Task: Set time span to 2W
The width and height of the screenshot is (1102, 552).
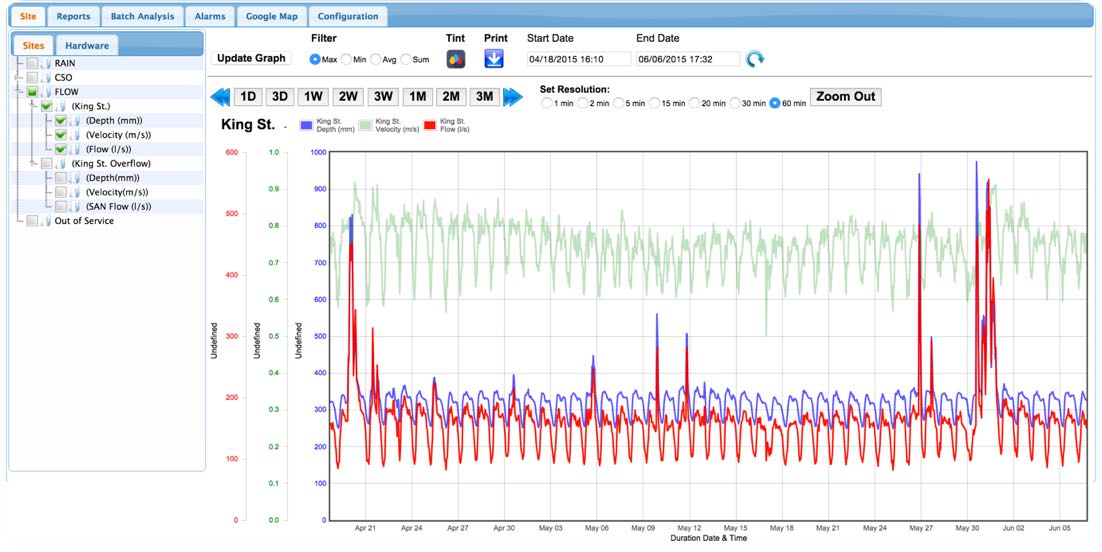Action: click(x=348, y=97)
